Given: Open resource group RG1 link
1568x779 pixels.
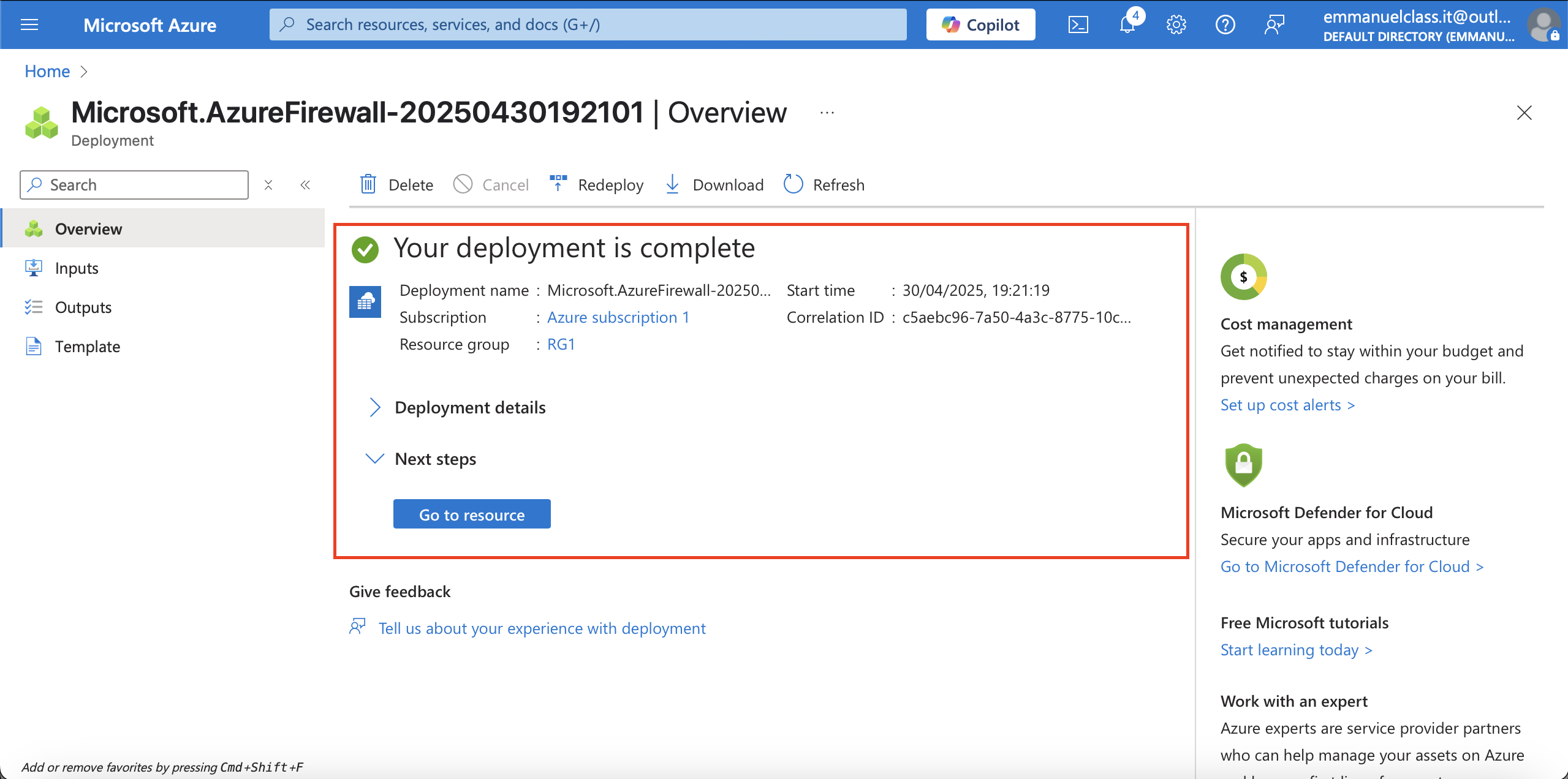Looking at the screenshot, I should pyautogui.click(x=561, y=344).
